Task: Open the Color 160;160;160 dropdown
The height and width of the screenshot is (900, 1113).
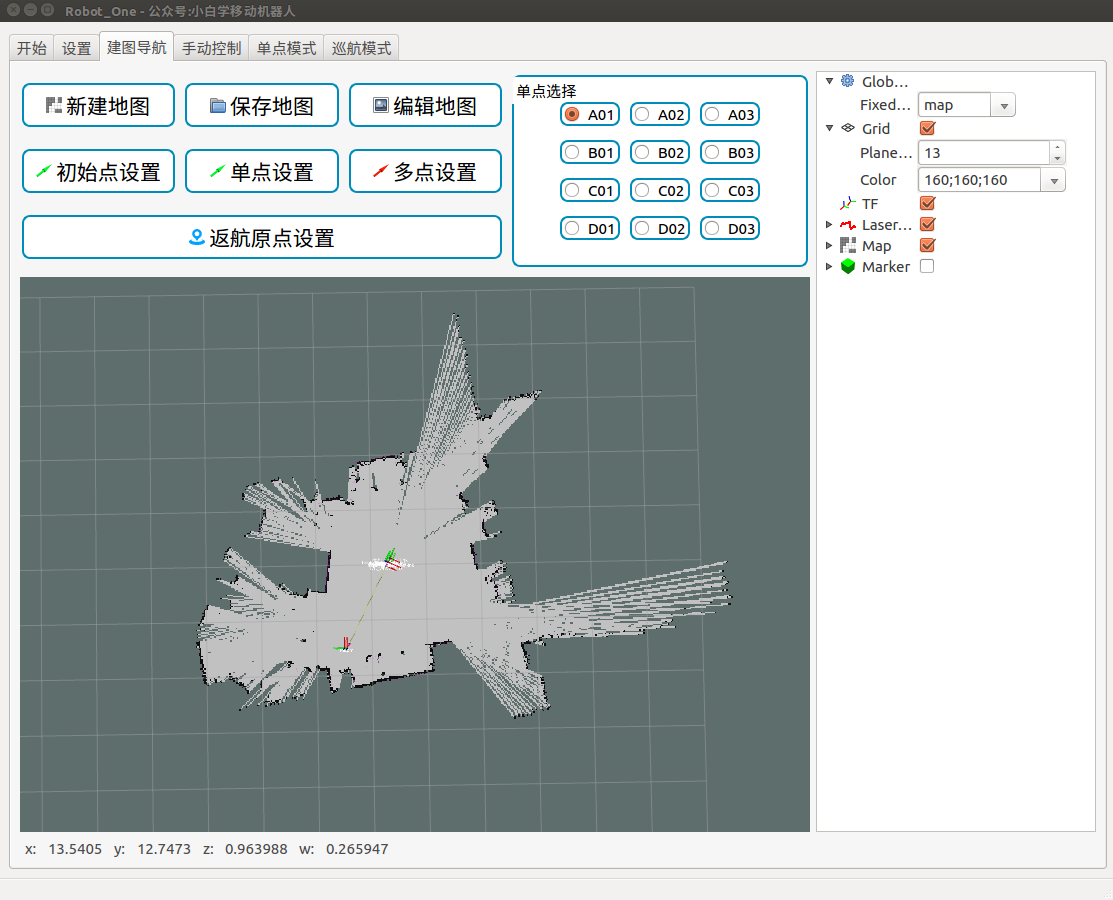Action: pyautogui.click(x=1054, y=180)
